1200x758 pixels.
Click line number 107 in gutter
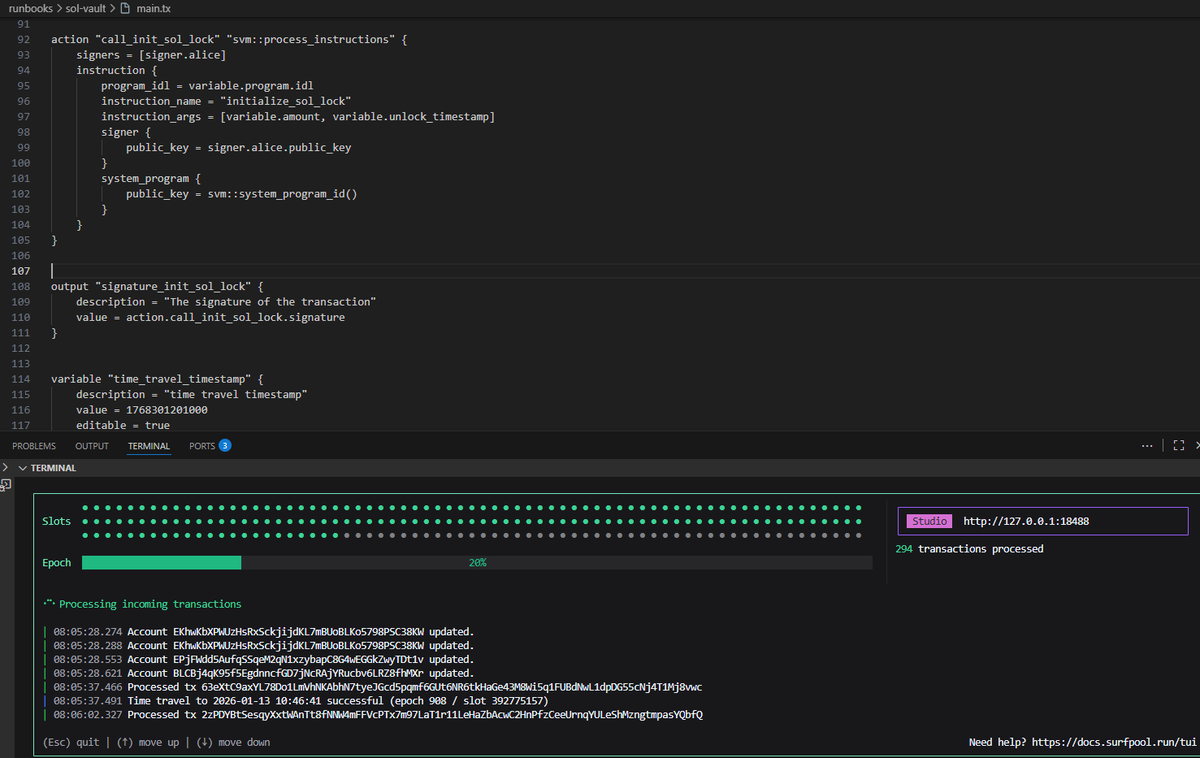21,271
